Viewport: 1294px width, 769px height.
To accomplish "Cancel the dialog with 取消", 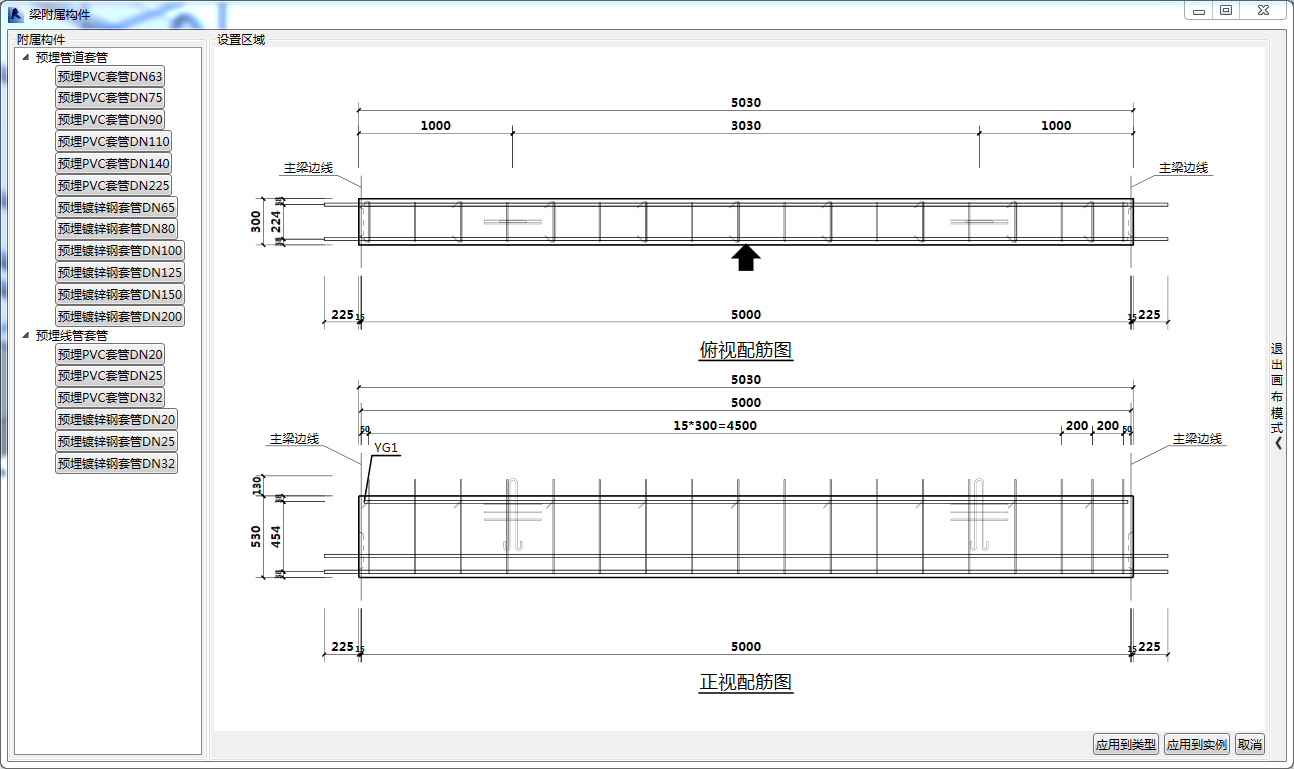I will click(1250, 744).
